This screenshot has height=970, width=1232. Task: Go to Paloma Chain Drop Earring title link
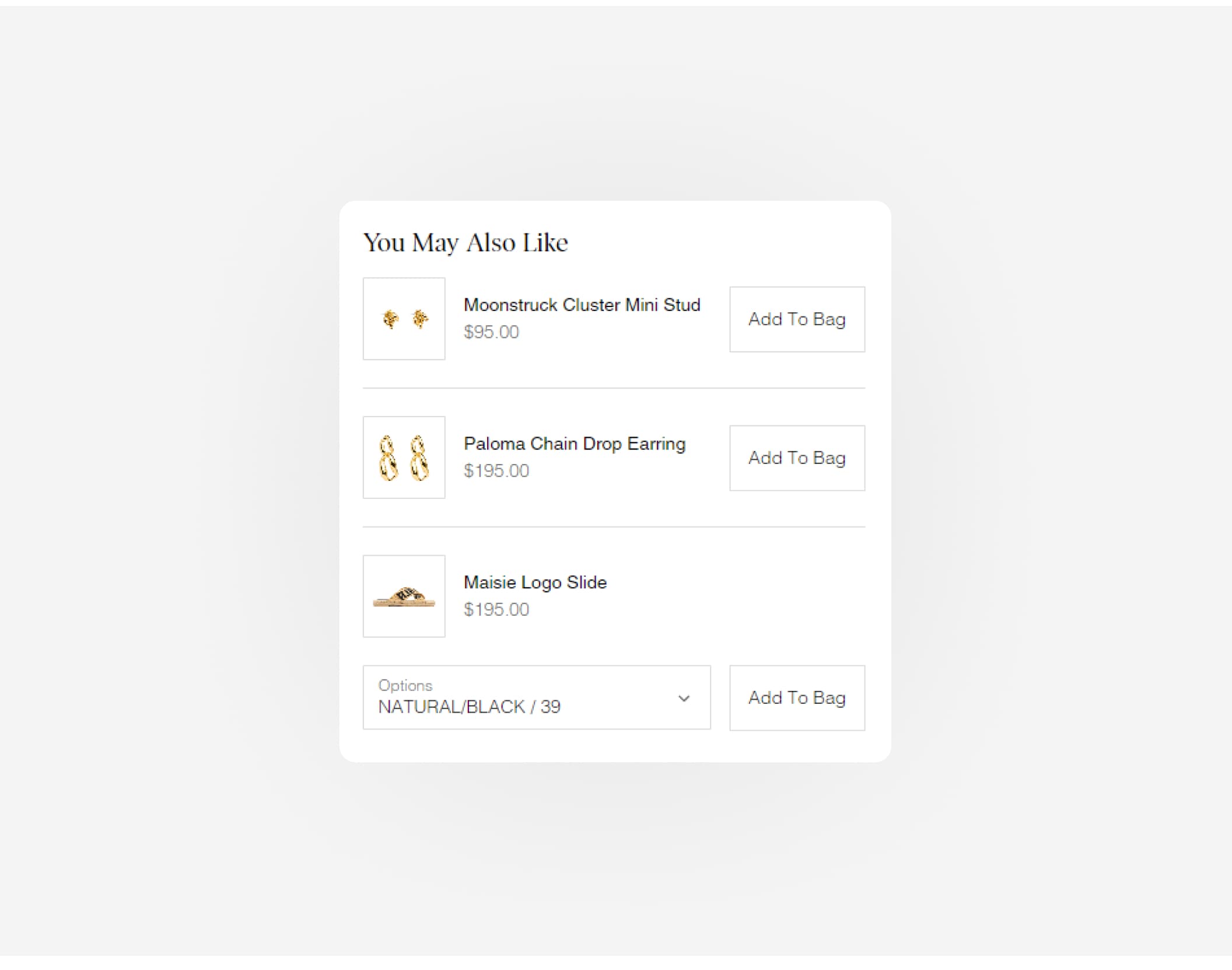point(575,444)
